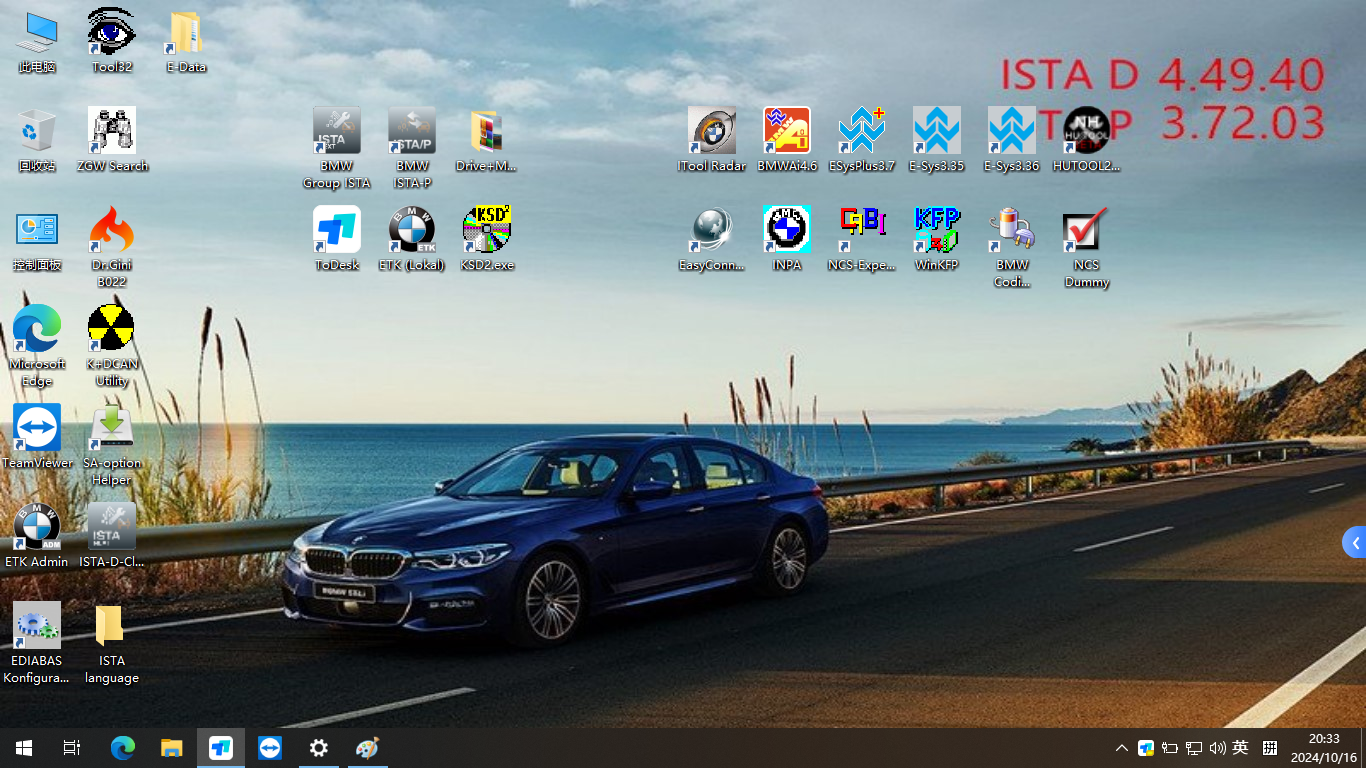
Task: Open the ToDesk desktop shortcut
Action: (x=337, y=239)
